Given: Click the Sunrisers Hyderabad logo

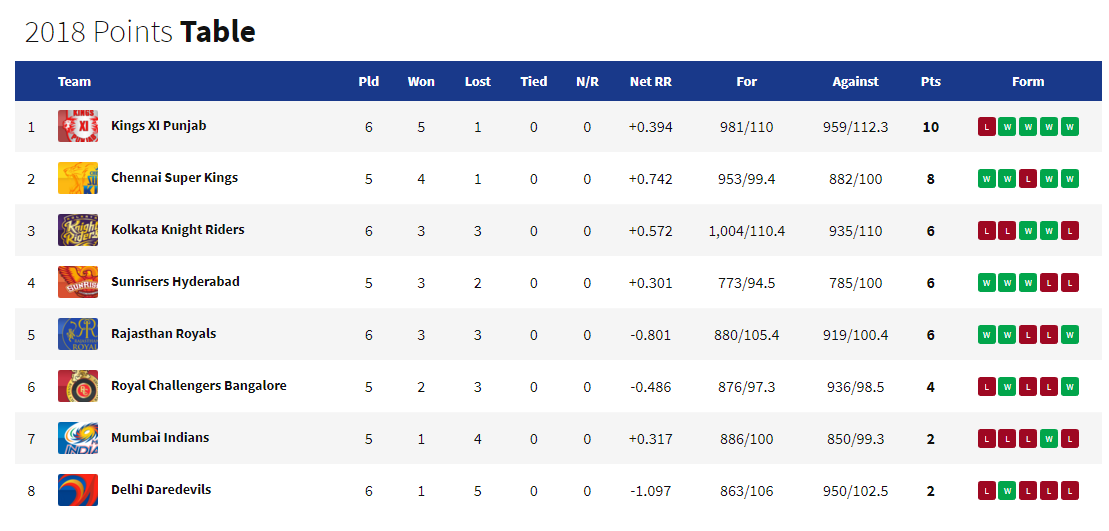Looking at the screenshot, I should coord(78,283).
